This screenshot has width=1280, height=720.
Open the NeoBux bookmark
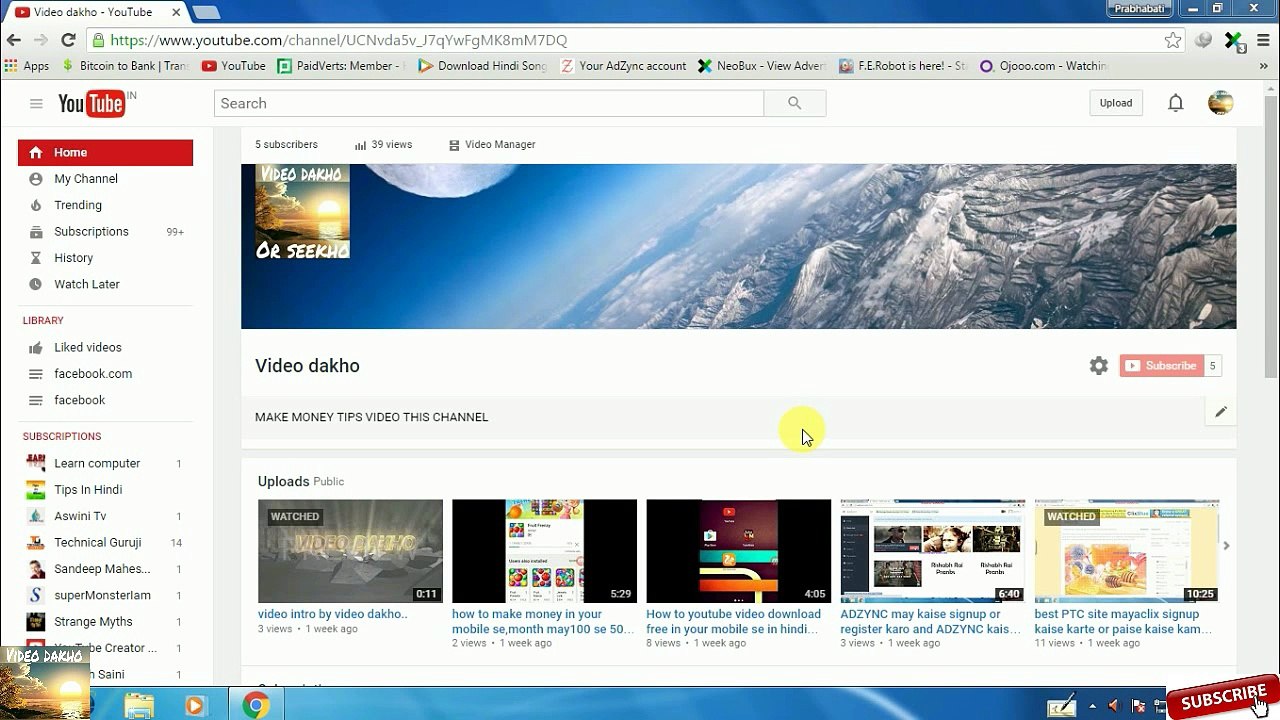click(762, 66)
